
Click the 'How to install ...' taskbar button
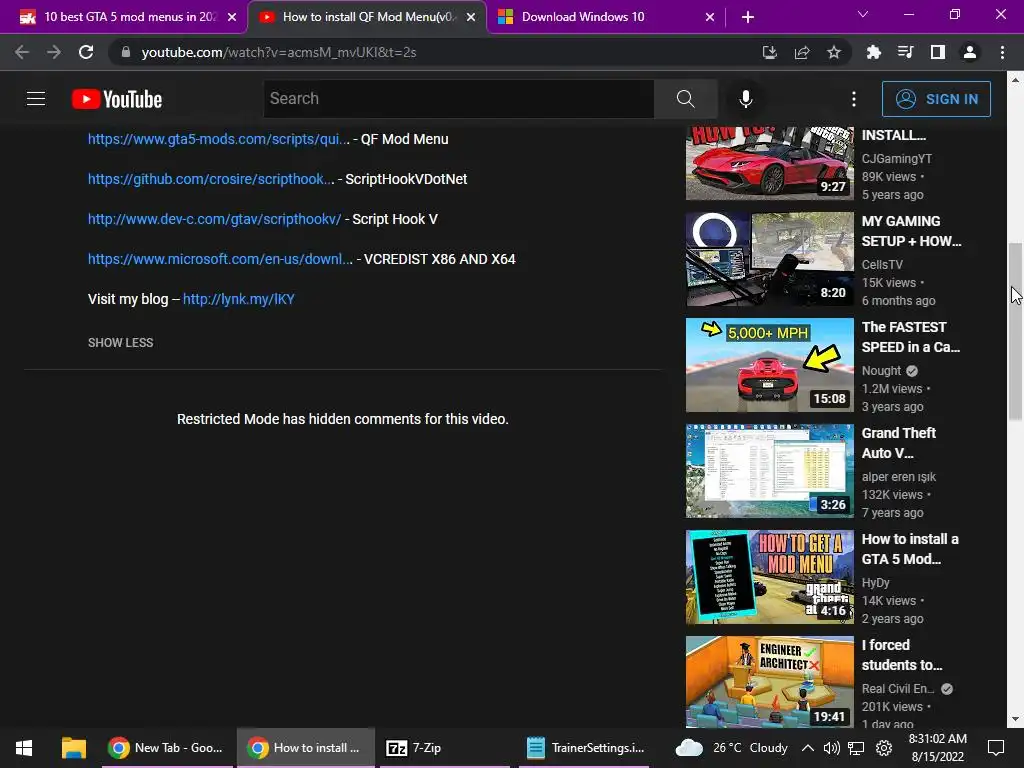point(305,748)
